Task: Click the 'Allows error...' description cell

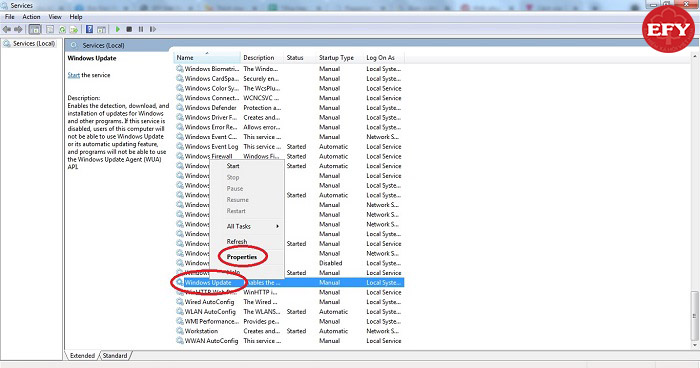Action: (x=262, y=127)
